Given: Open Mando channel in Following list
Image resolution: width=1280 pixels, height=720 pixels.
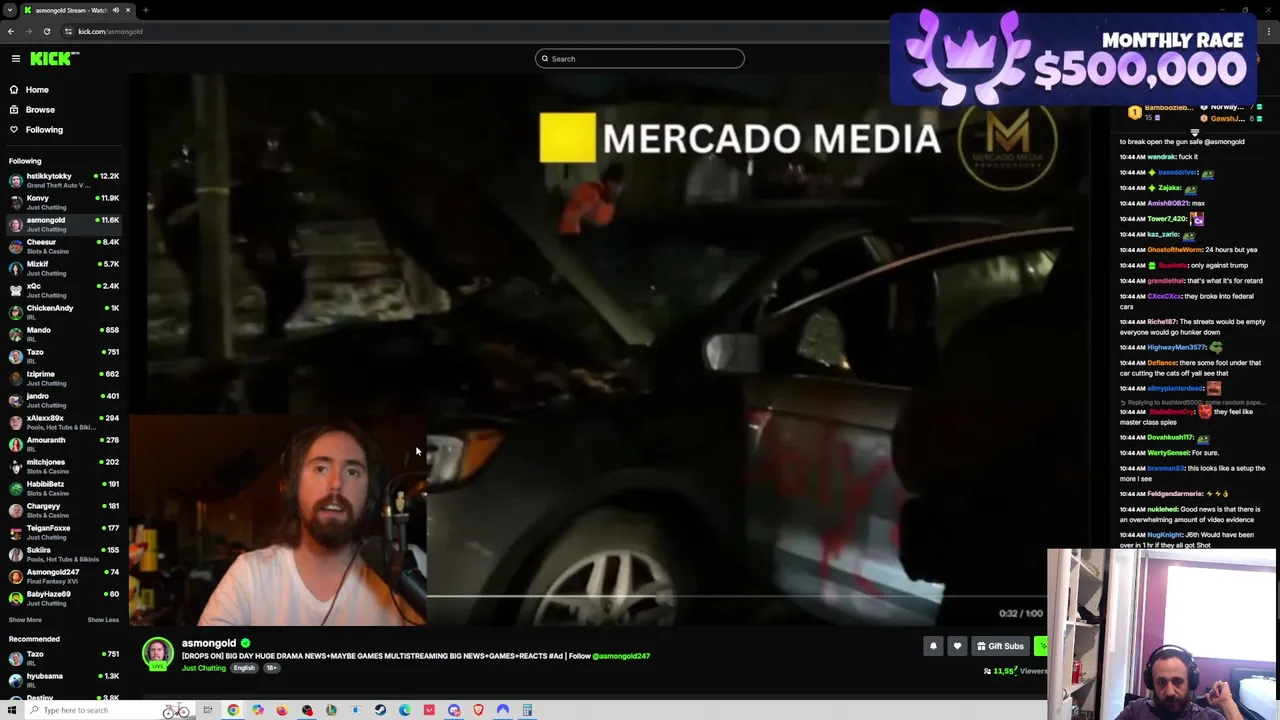Looking at the screenshot, I should 62,334.
